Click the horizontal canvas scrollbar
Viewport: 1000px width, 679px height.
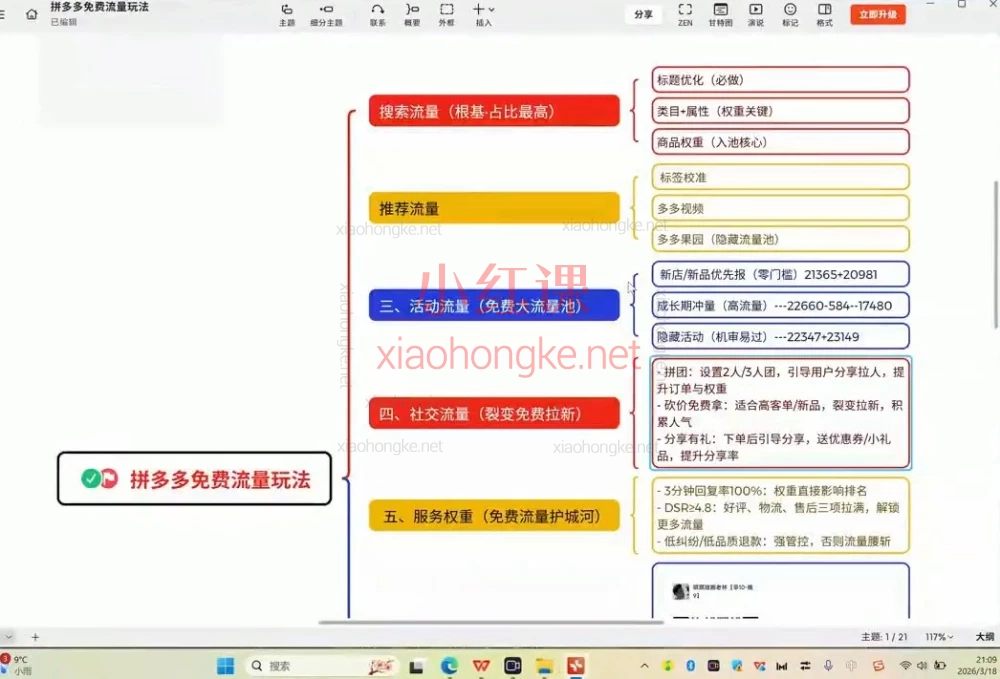point(491,622)
